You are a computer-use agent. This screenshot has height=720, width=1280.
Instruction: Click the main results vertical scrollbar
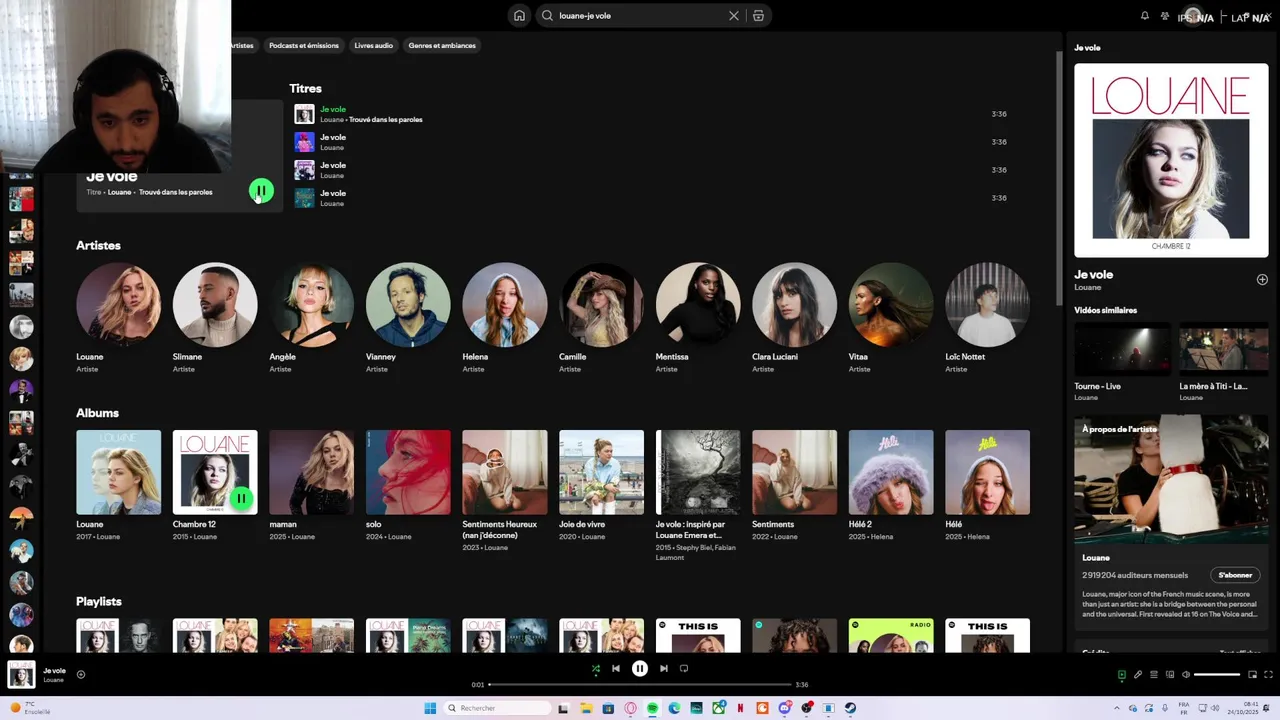tap(1059, 178)
